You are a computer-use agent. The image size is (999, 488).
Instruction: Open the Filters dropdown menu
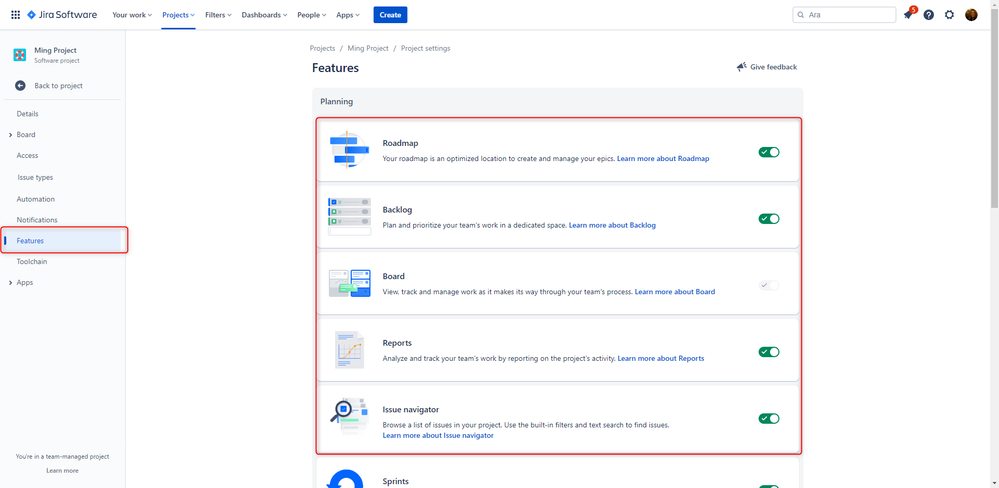click(x=218, y=15)
